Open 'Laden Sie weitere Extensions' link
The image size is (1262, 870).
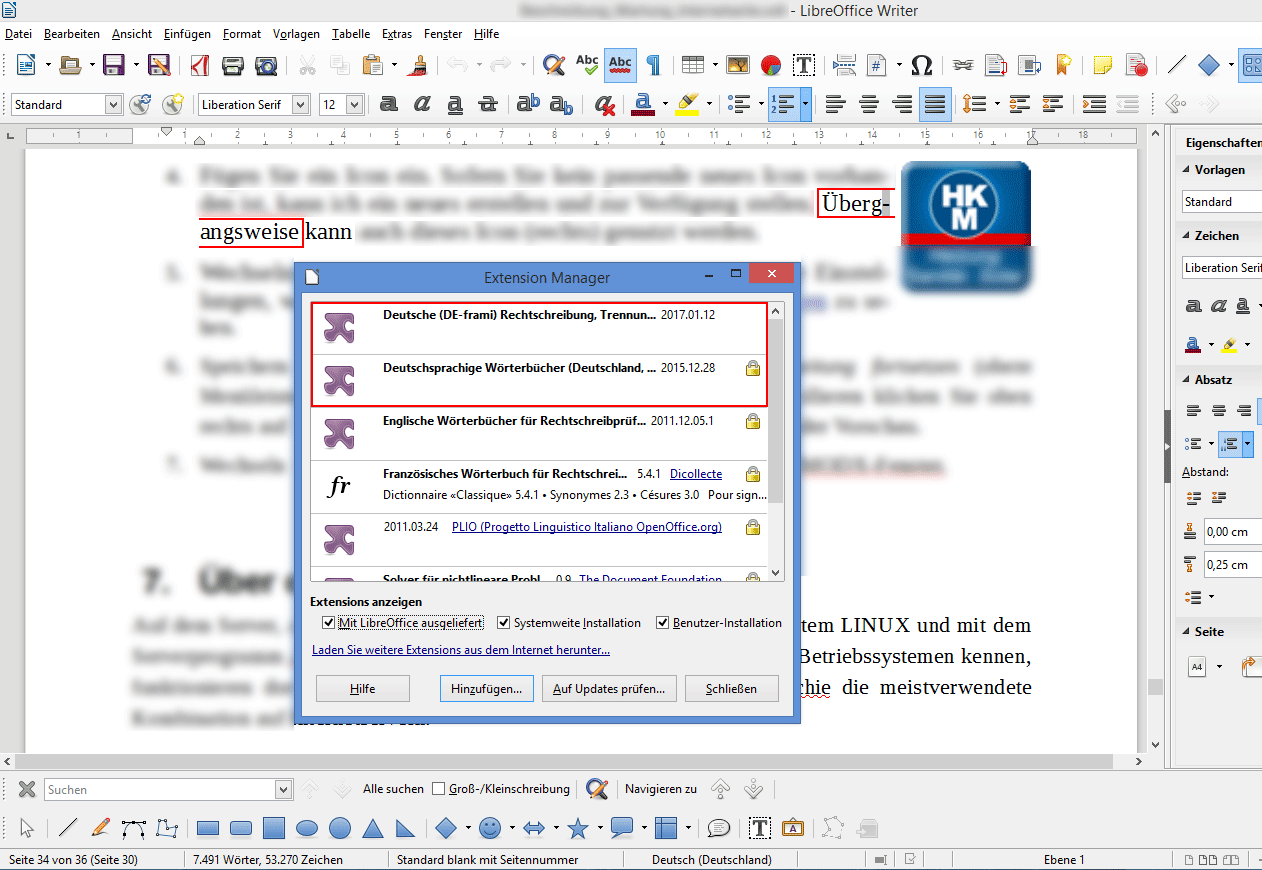coord(461,650)
